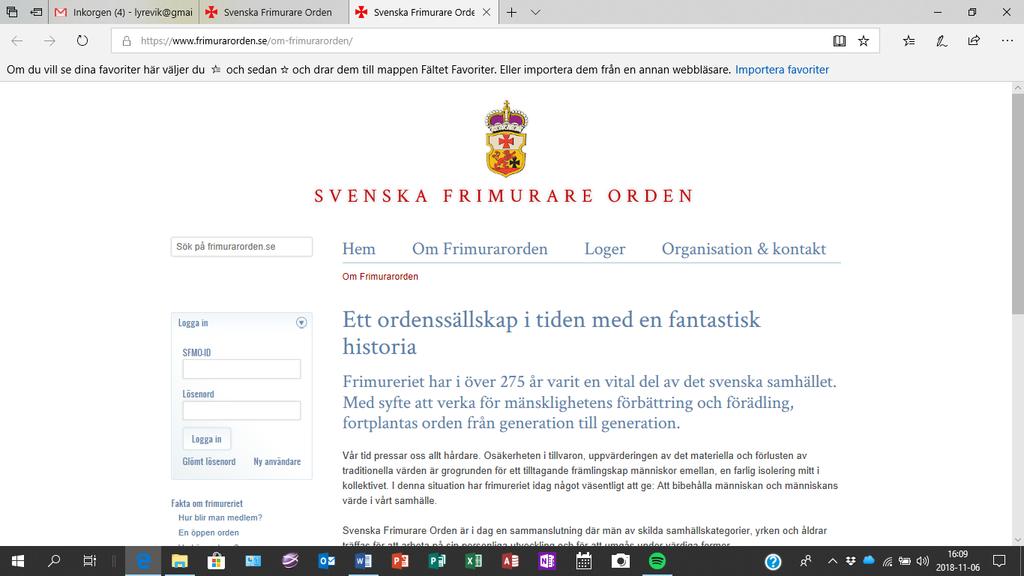The height and width of the screenshot is (576, 1024).
Task: Open the Hem menu item
Action: point(359,249)
